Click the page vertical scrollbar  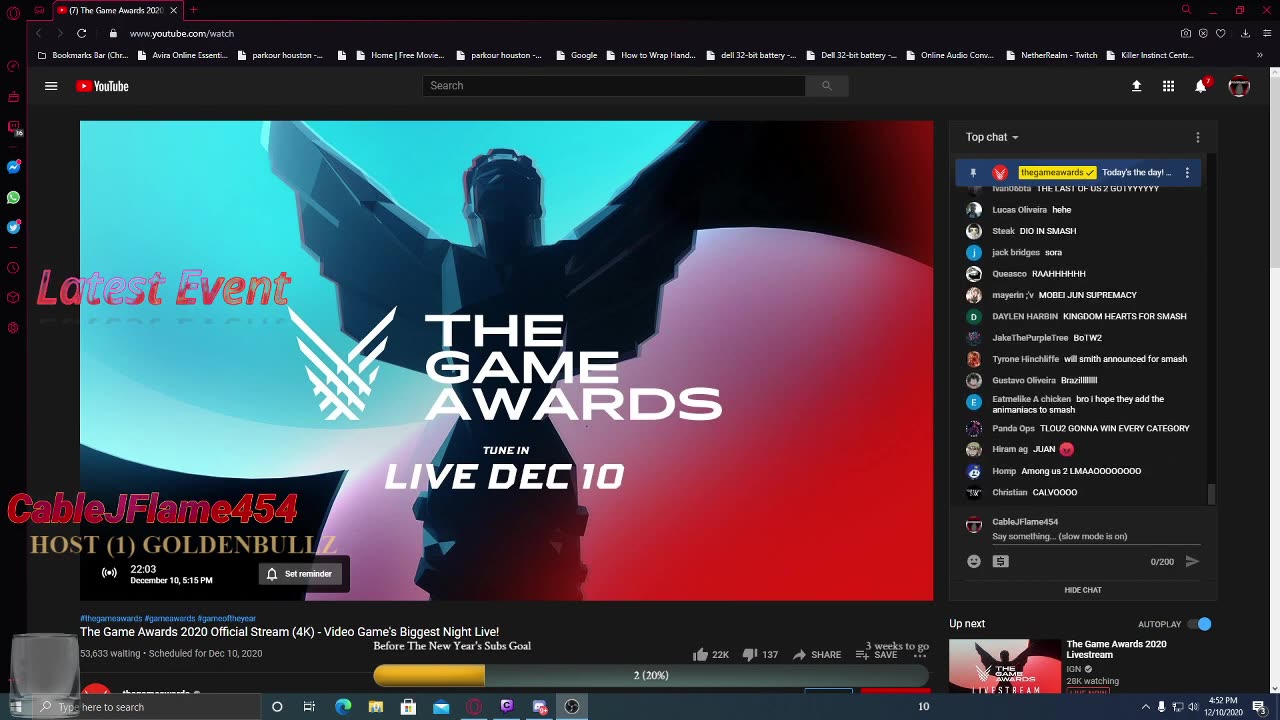tap(1274, 170)
